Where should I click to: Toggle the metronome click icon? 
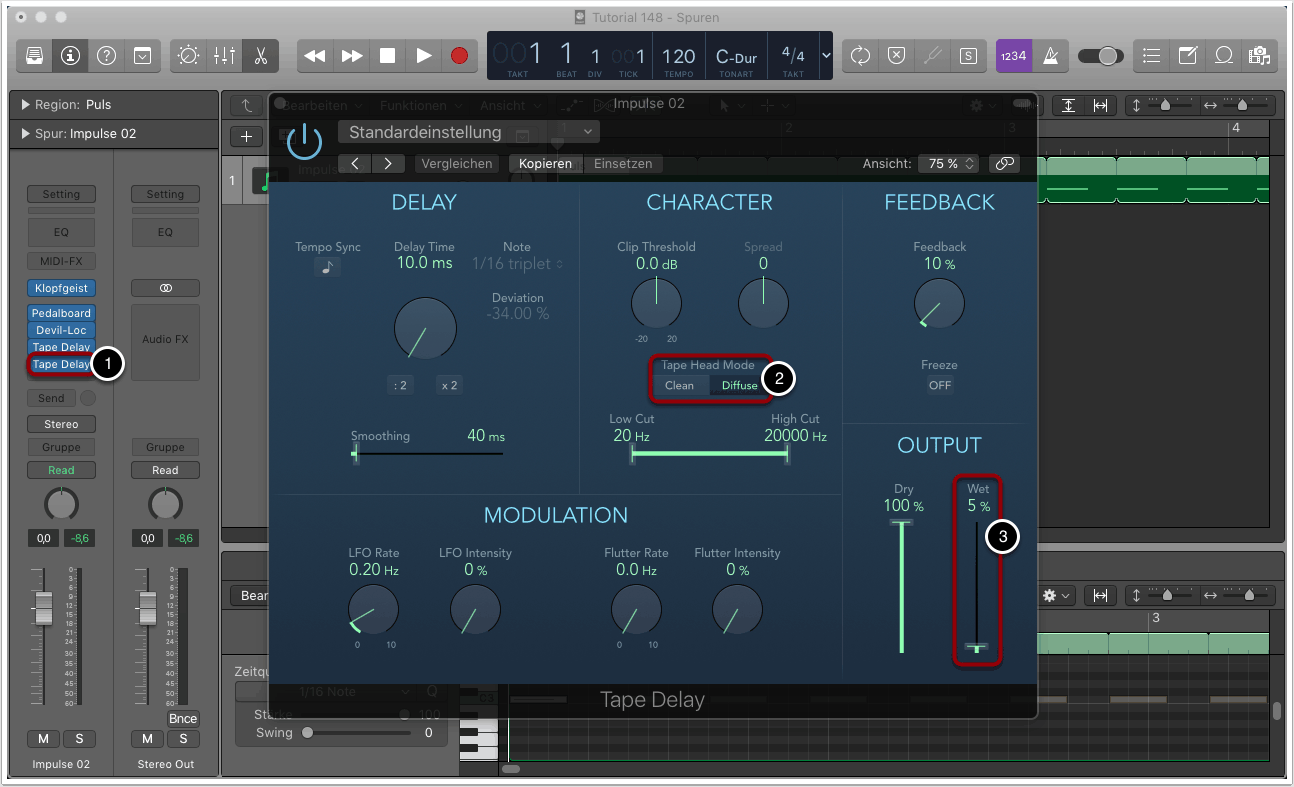1050,56
